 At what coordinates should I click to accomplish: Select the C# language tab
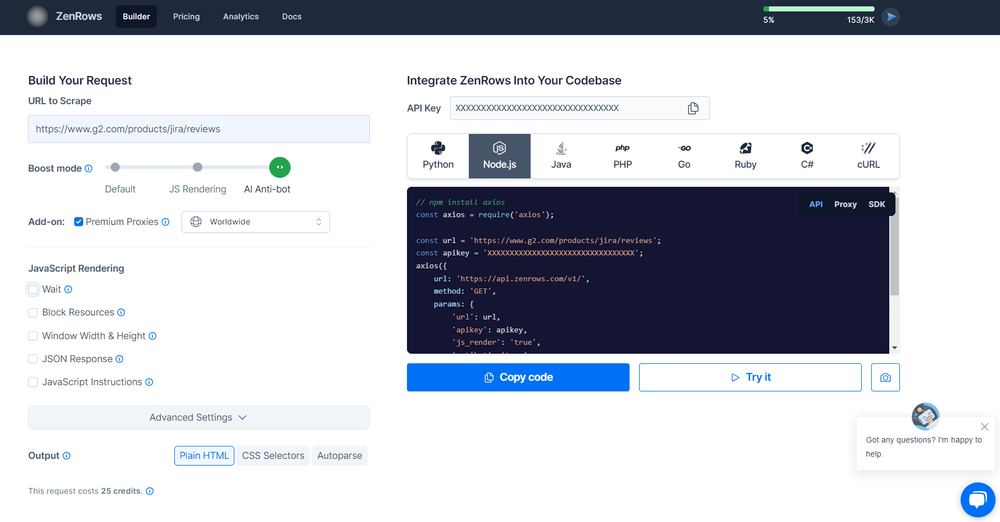click(807, 156)
